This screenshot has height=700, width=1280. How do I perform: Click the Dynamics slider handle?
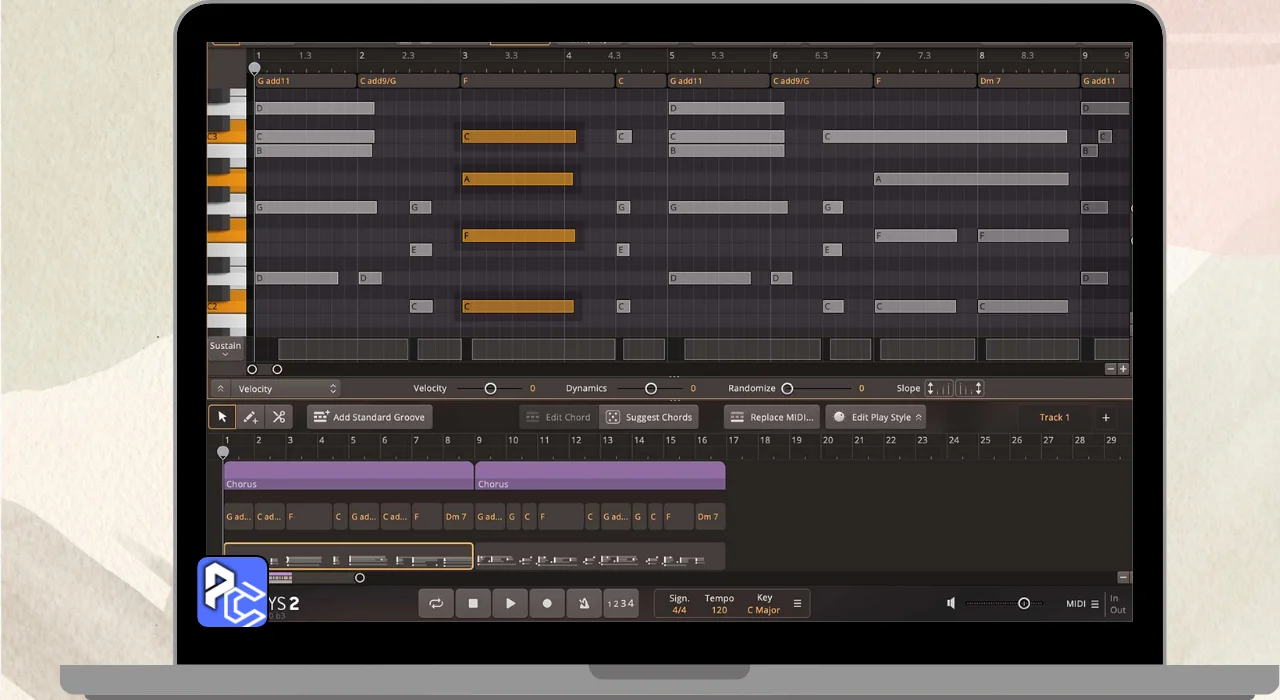tap(651, 388)
